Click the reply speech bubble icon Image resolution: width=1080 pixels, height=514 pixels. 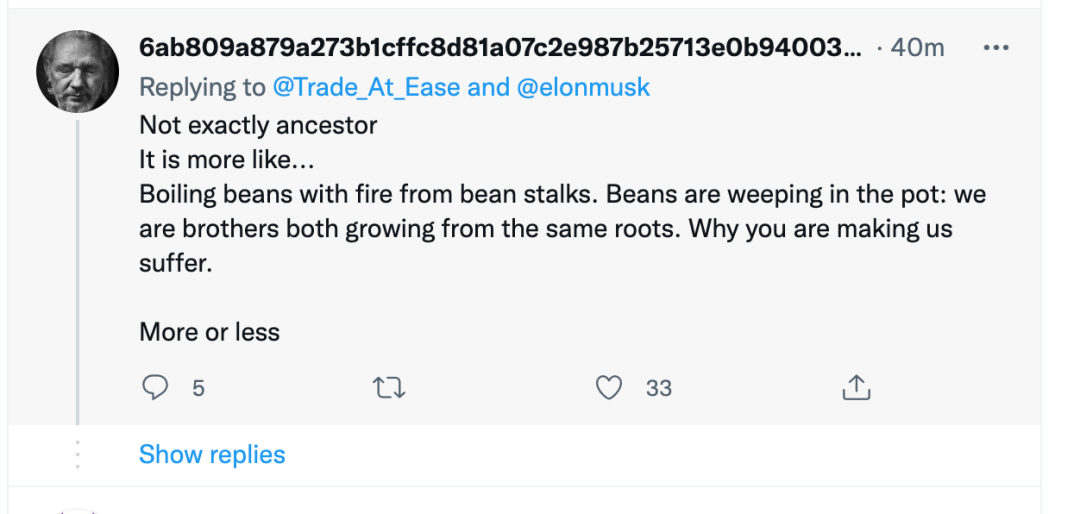click(154, 388)
